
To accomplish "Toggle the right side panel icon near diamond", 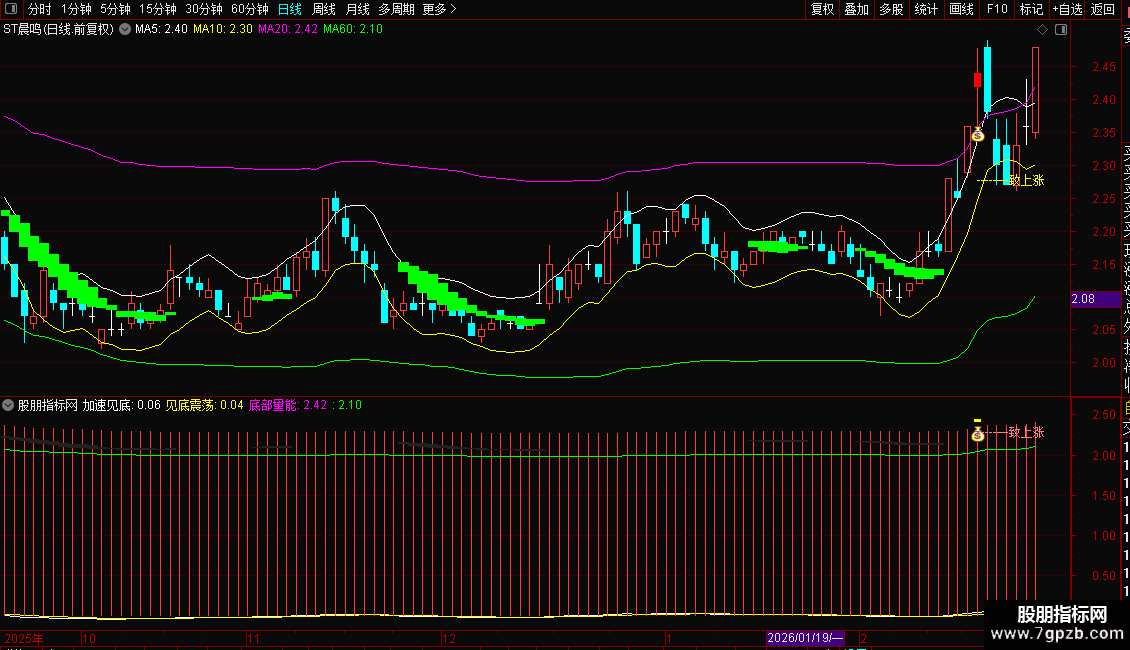I will point(1061,30).
